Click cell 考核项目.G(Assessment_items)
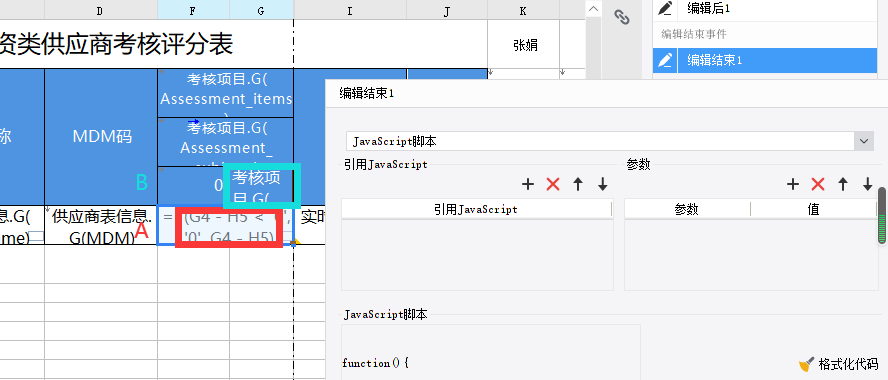Screen dimensions: 888x380 [x=225, y=93]
